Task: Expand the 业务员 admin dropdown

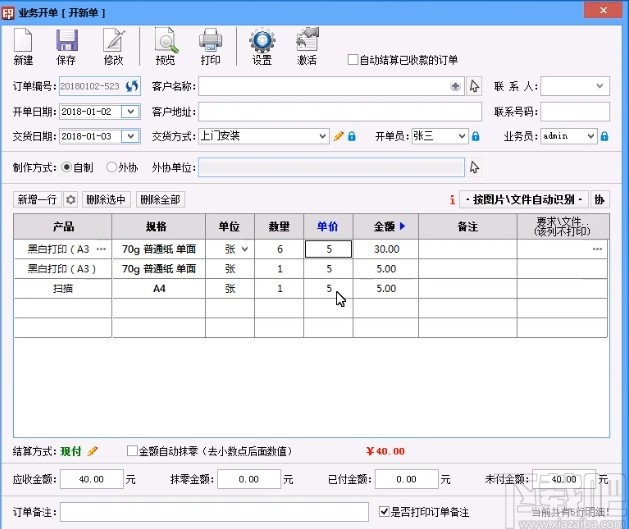Action: (590, 136)
